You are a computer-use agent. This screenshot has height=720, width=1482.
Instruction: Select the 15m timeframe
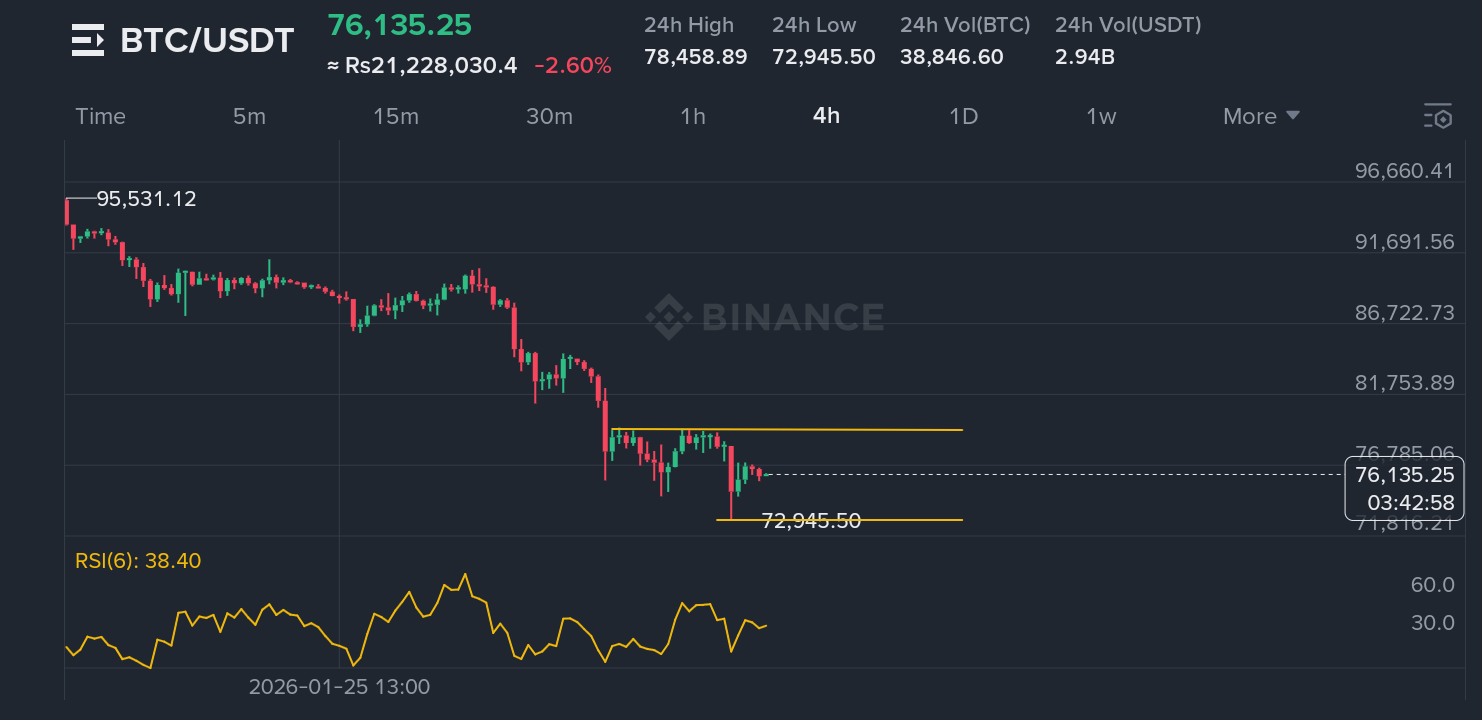396,116
